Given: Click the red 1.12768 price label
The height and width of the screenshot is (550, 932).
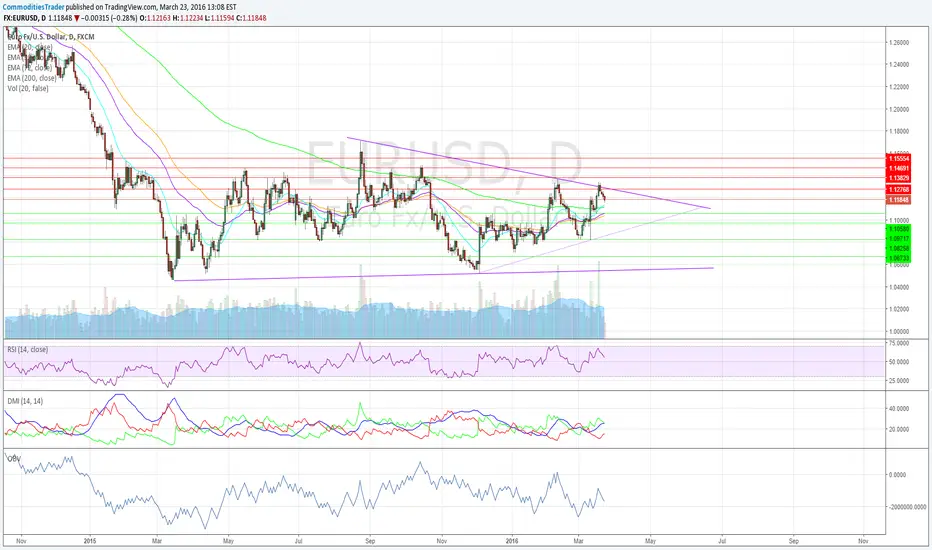Looking at the screenshot, I should point(898,190).
